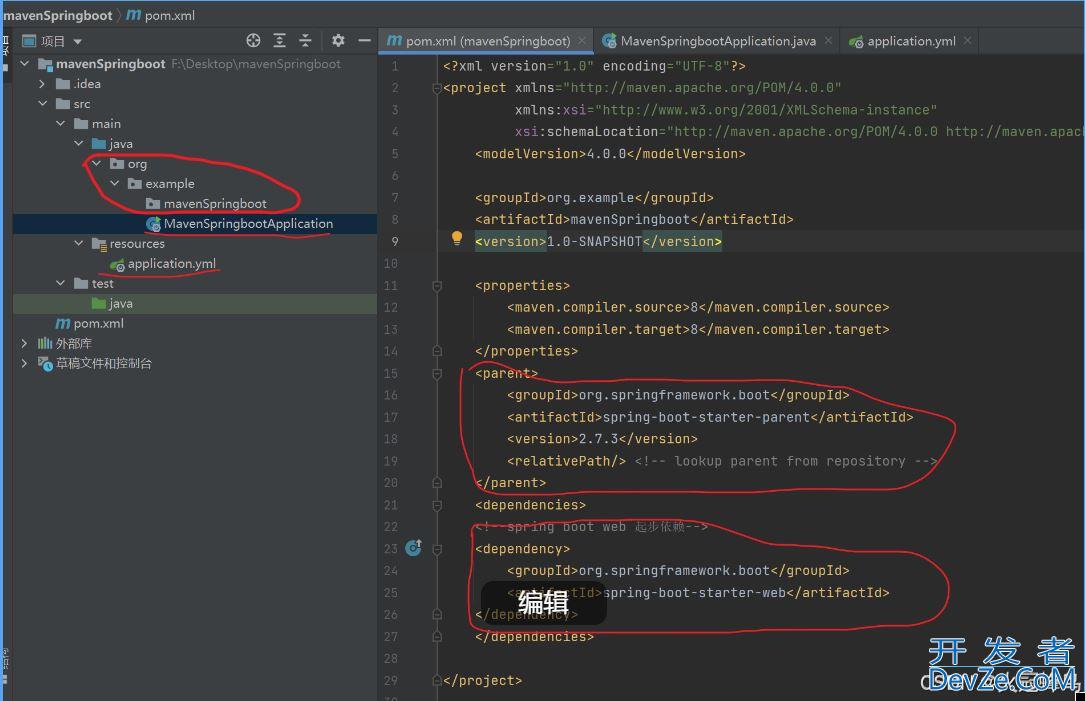Screen dimensions: 1085x701
Task: Click line number 29 in gutter
Action: coord(391,680)
